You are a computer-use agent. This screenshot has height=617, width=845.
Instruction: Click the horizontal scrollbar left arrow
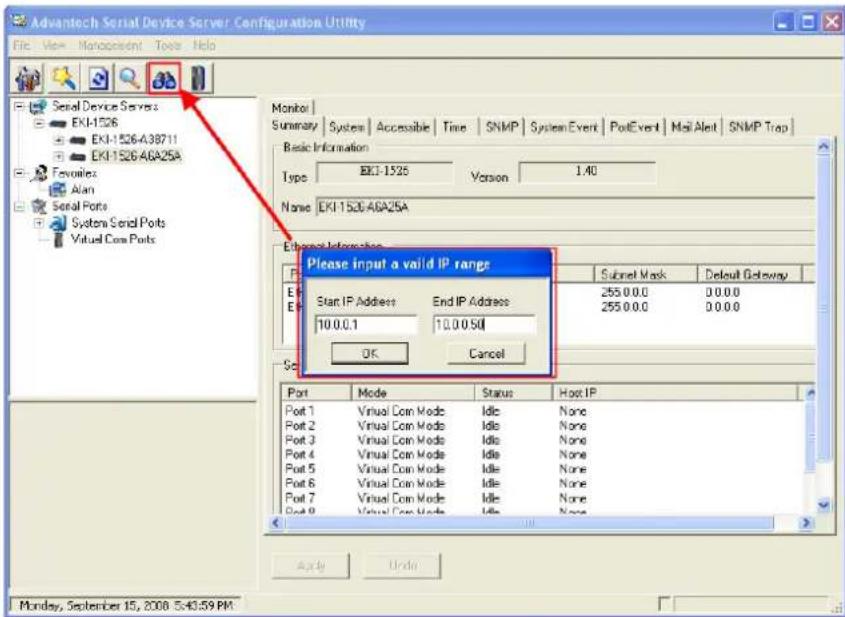click(276, 523)
